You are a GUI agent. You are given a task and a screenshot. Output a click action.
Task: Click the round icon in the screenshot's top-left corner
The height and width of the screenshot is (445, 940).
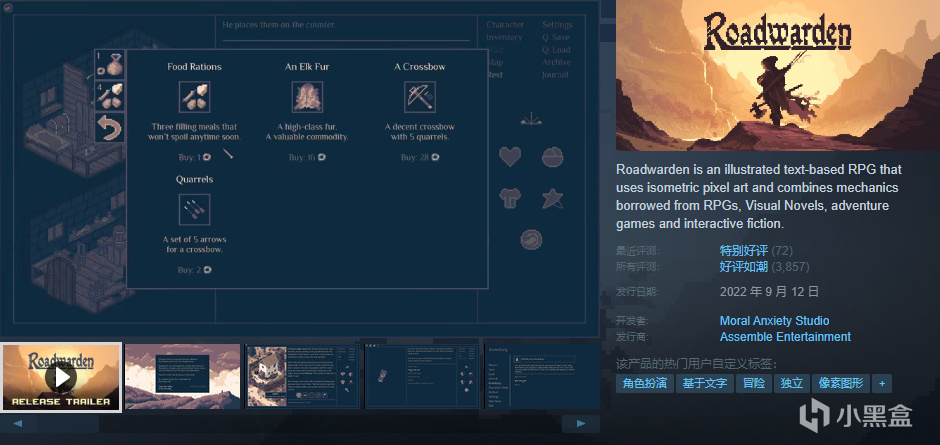click(8, 8)
